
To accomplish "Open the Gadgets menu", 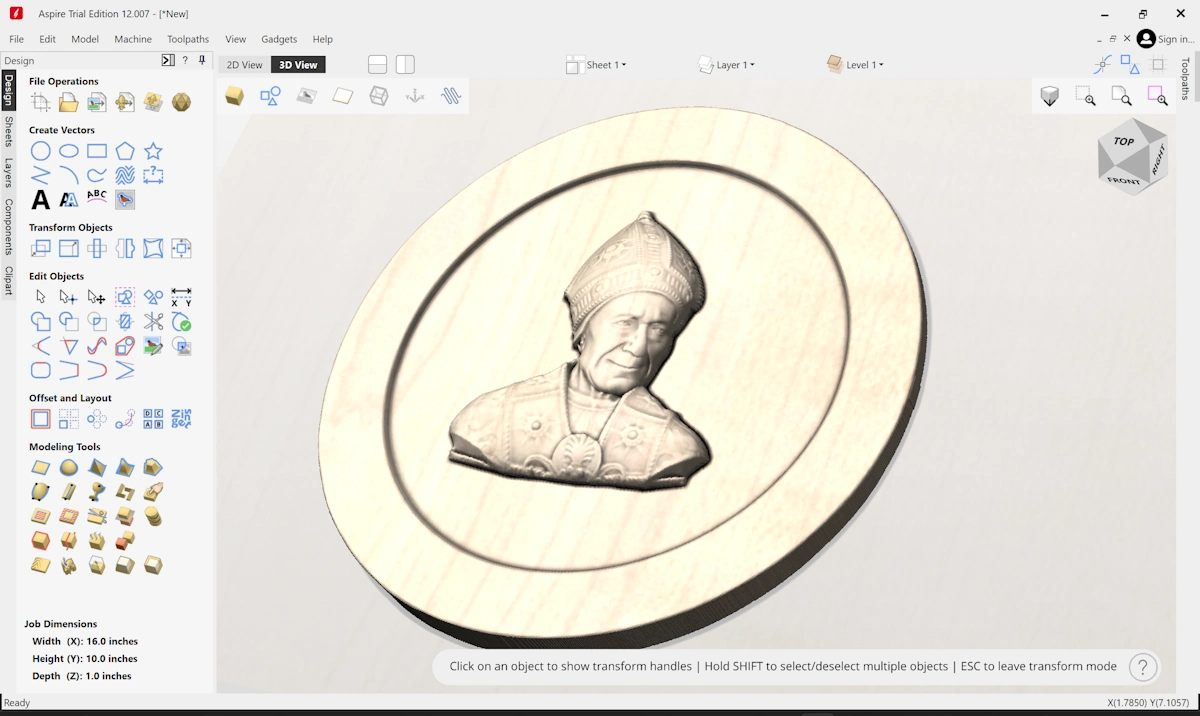I will (278, 39).
